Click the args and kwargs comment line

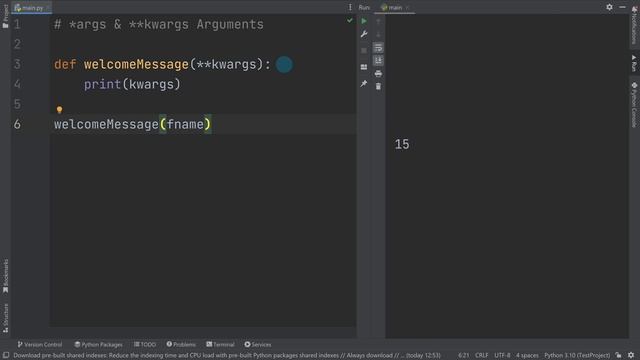coord(159,24)
